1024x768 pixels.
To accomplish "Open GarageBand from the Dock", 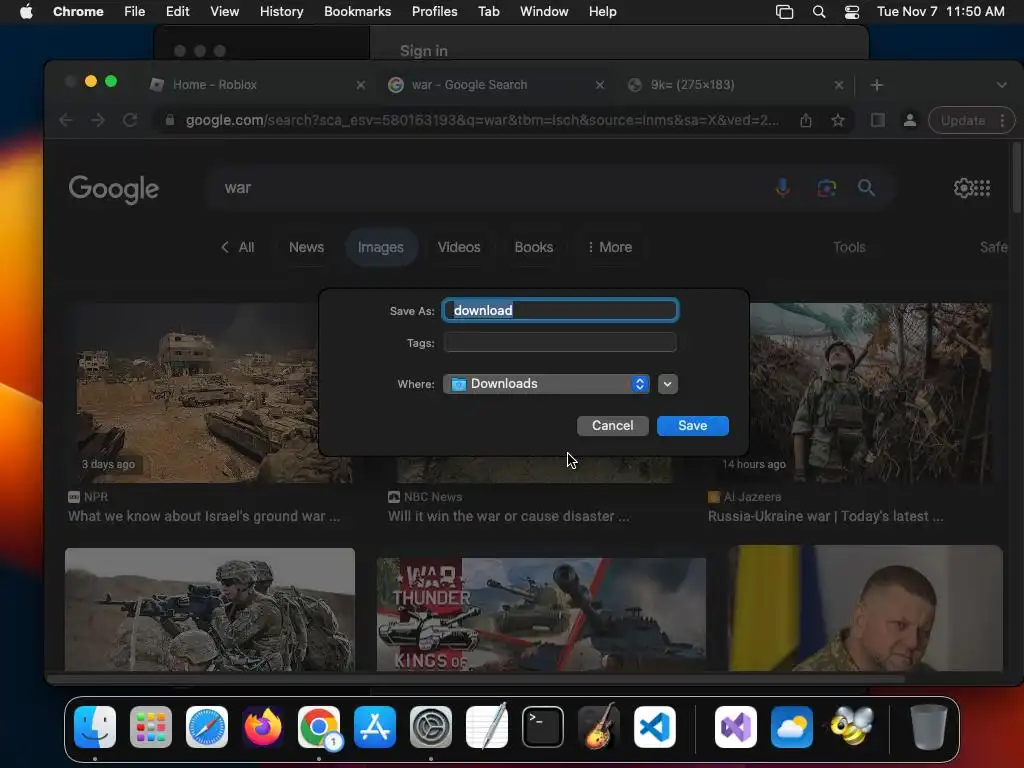I will [x=599, y=727].
